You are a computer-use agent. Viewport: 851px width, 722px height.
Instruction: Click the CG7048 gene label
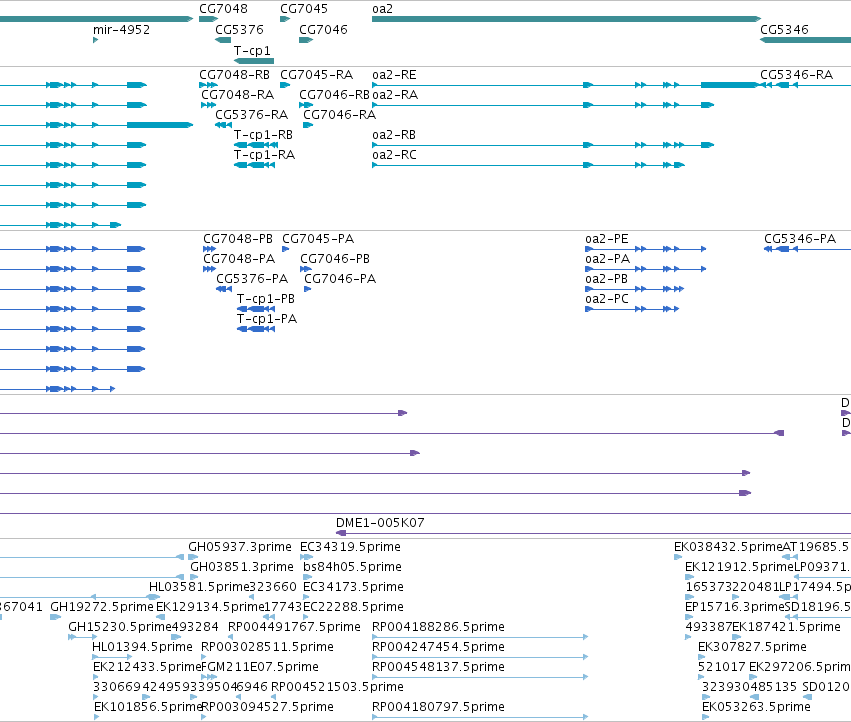click(x=223, y=9)
